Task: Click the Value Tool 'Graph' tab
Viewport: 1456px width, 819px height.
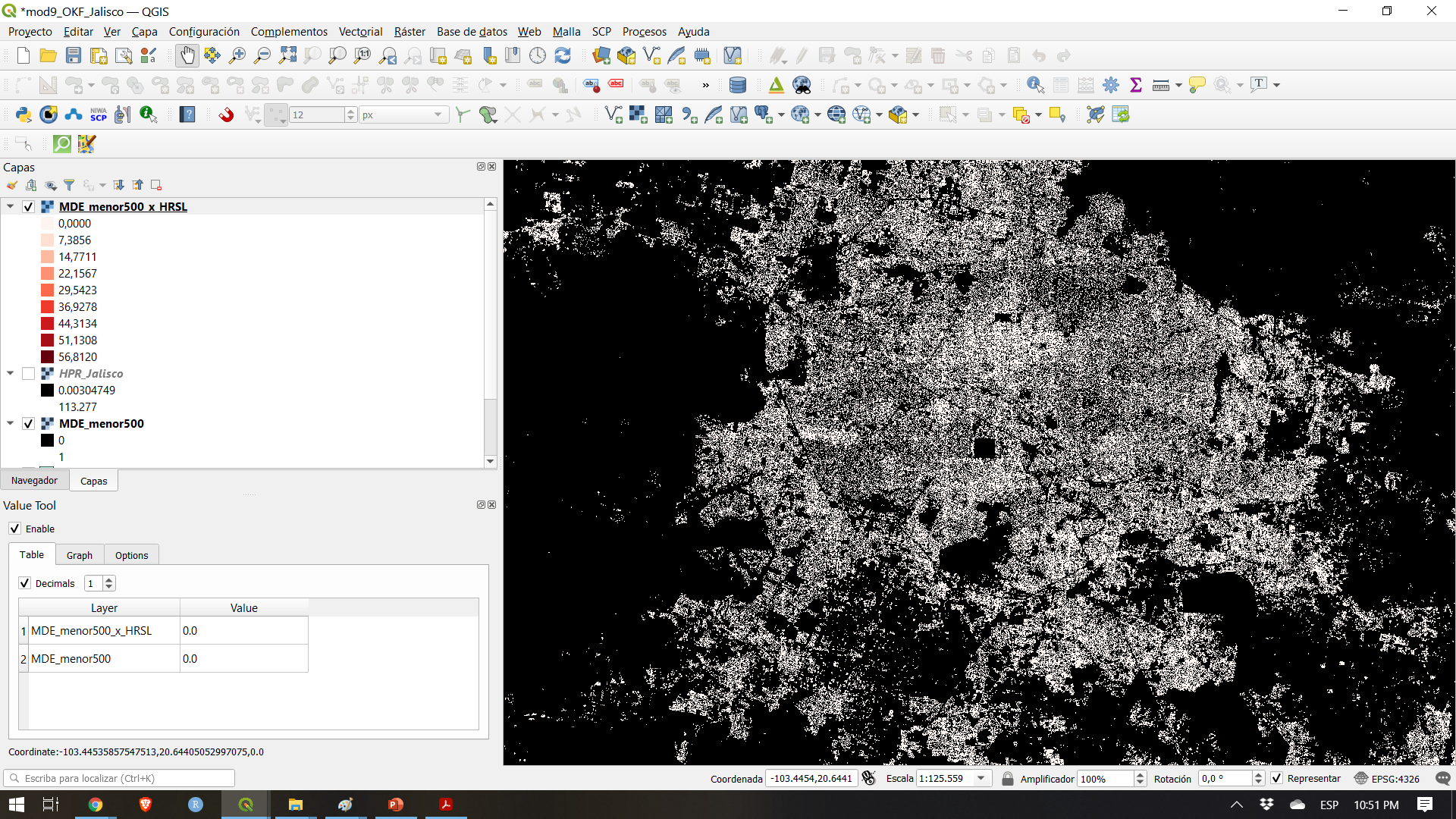Action: click(79, 555)
